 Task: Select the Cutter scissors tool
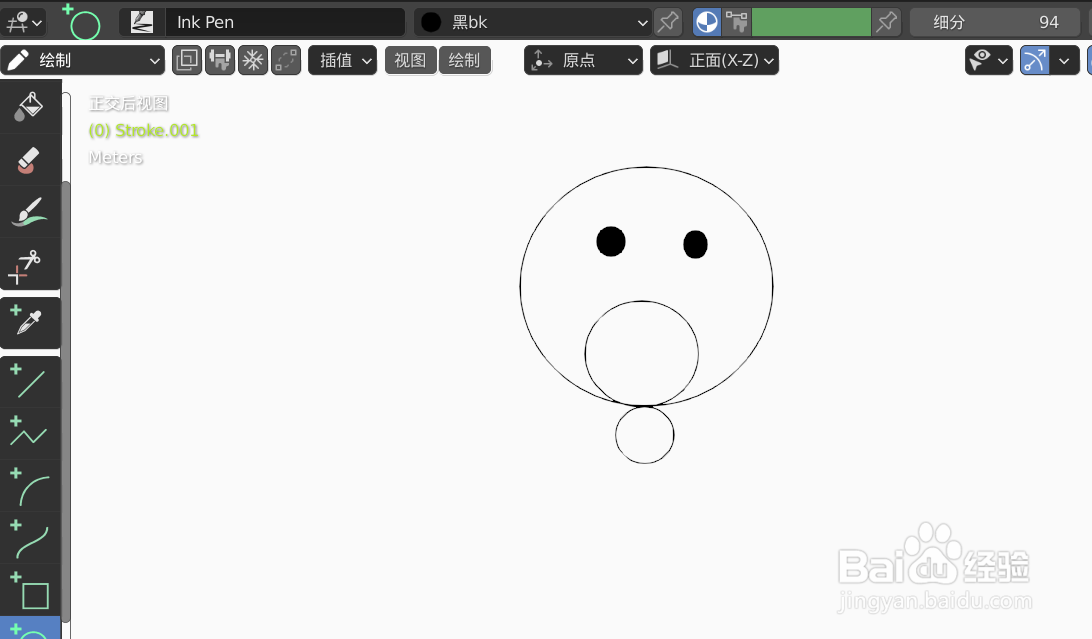point(29,265)
